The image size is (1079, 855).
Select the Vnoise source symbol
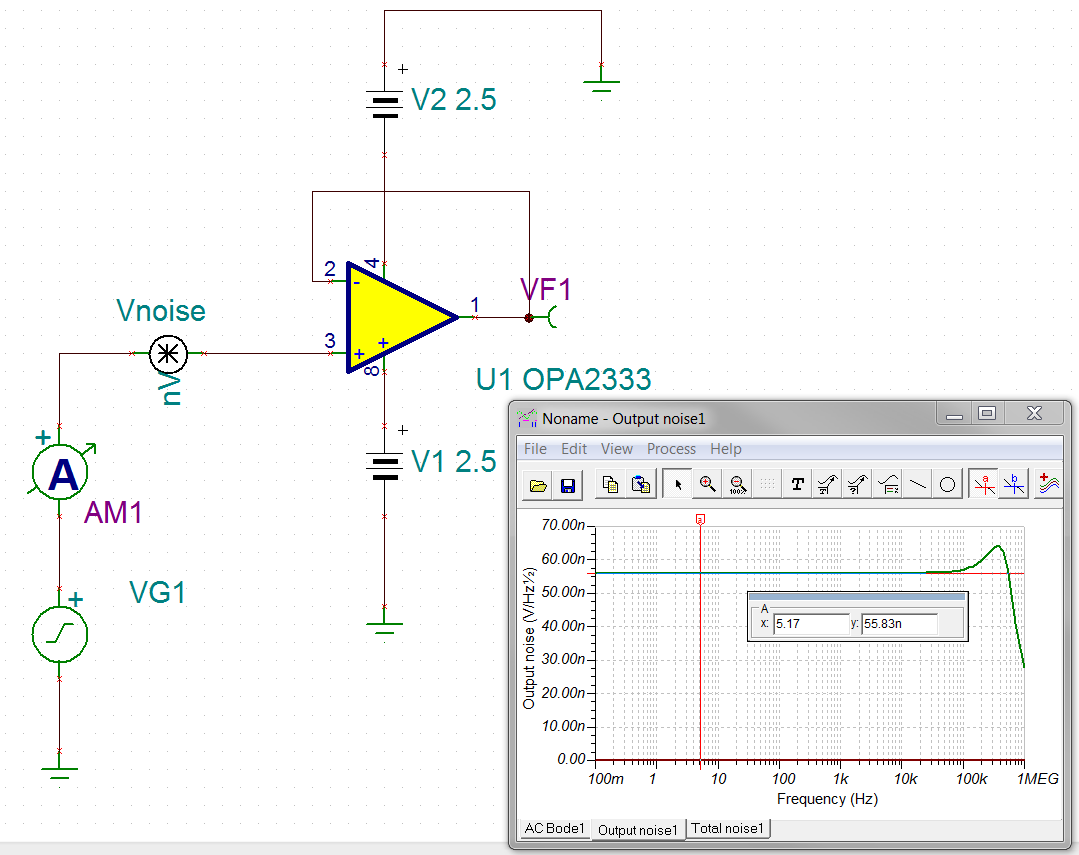(168, 354)
